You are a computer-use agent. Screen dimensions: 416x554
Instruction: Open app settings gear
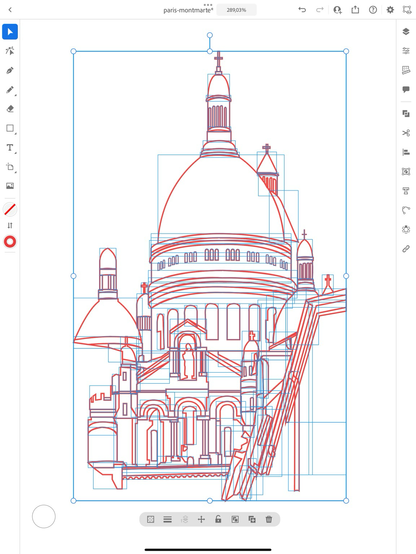pos(390,10)
